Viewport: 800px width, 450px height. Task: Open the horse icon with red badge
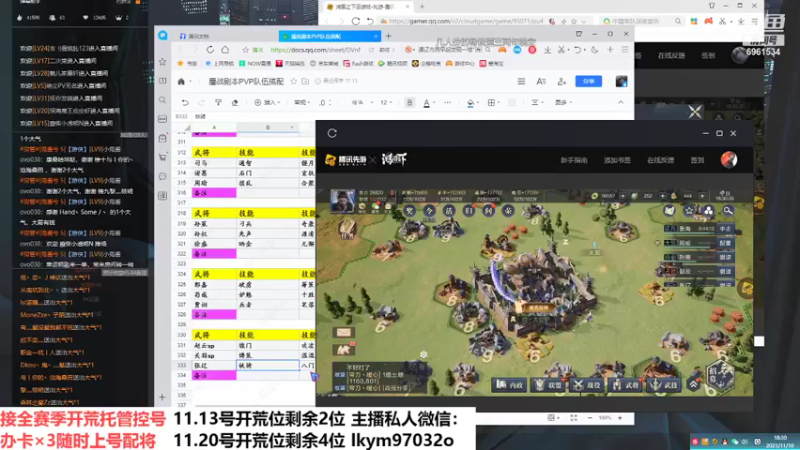(343, 349)
